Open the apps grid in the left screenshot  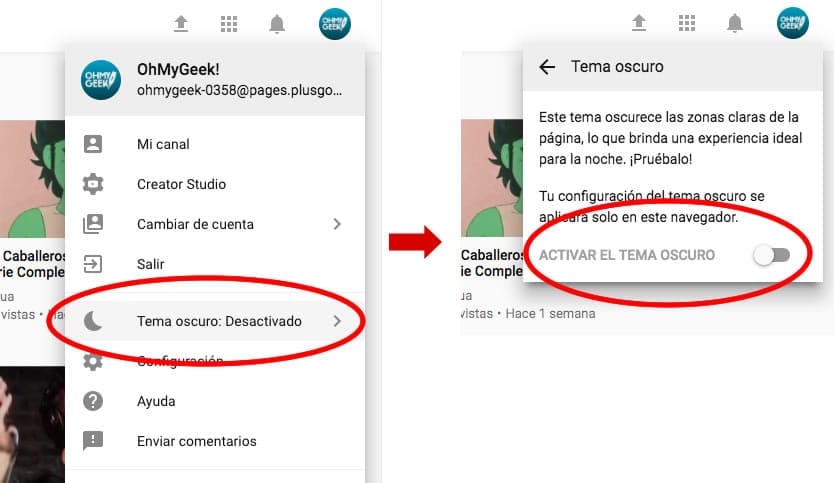pos(229,23)
